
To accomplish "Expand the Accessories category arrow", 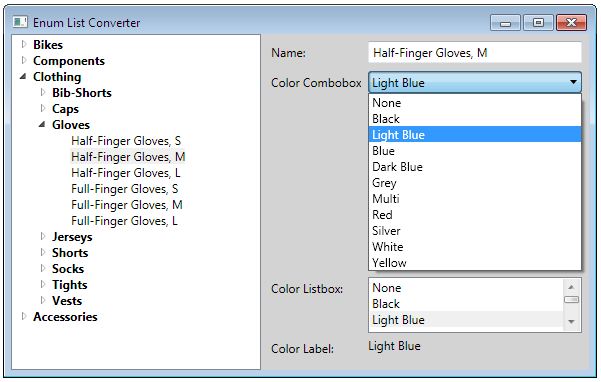I will click(x=24, y=316).
